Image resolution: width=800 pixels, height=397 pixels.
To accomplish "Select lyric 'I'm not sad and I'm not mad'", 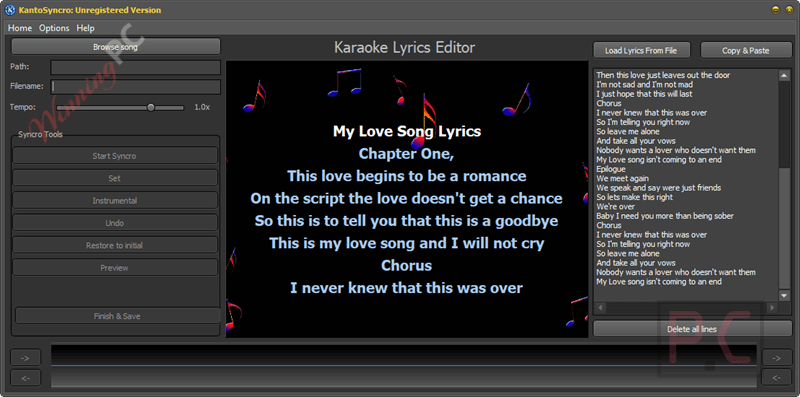I will tap(644, 85).
